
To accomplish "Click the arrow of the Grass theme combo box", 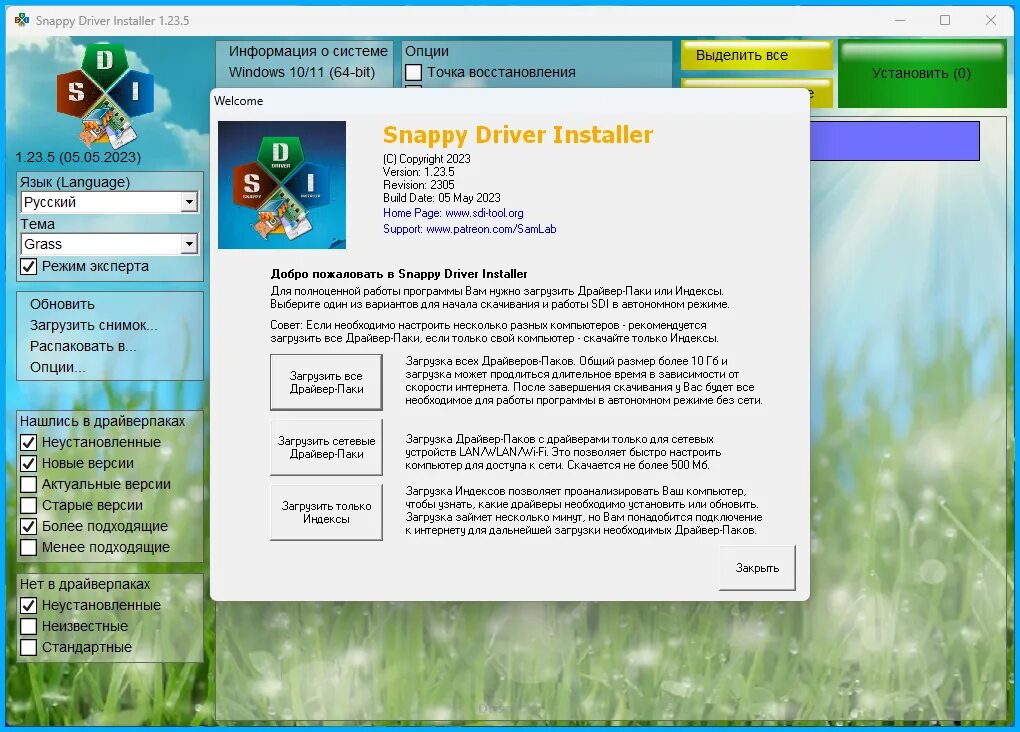I will [x=189, y=244].
